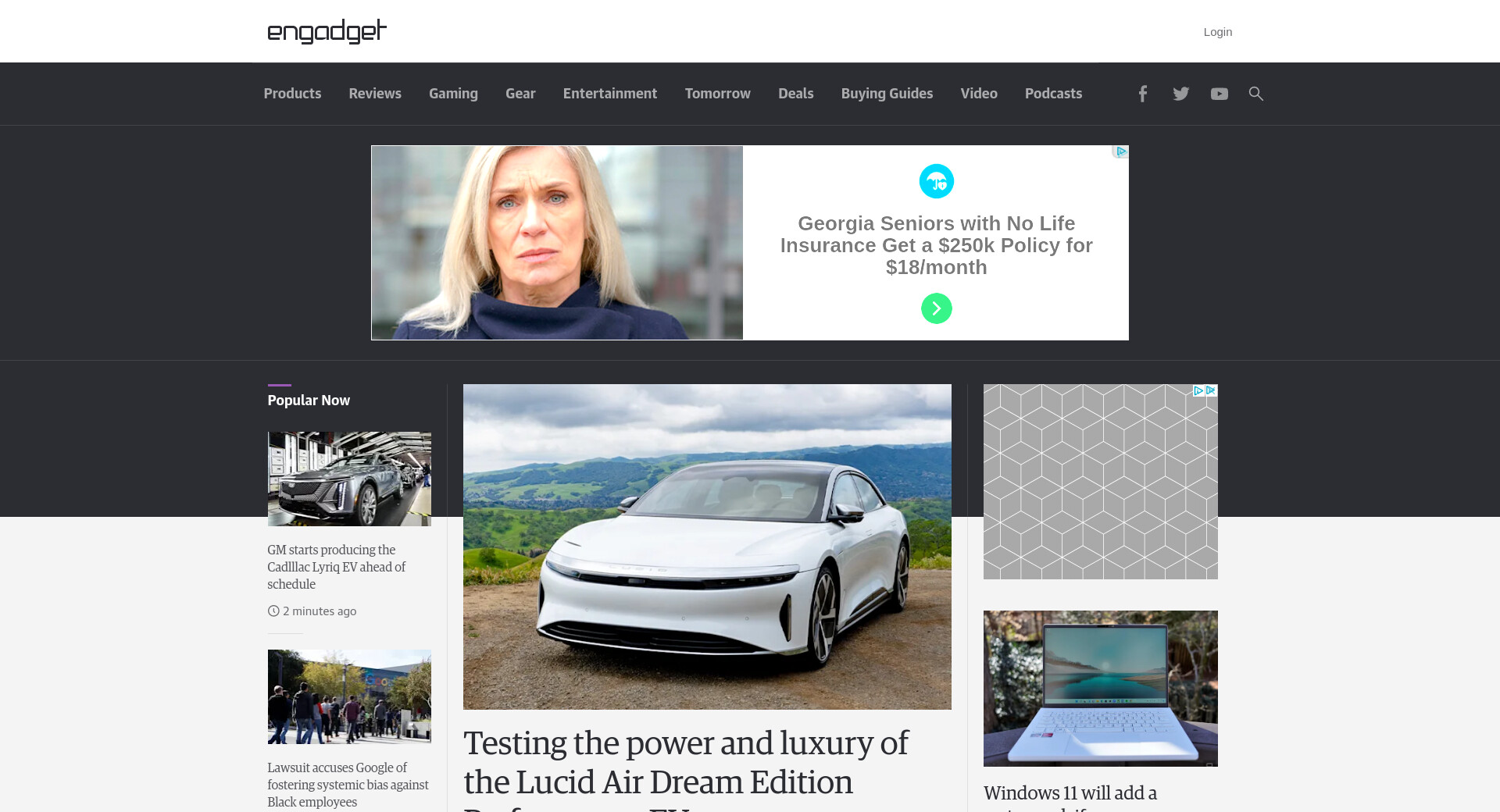Click the Windows 11 laptop thumbnail
This screenshot has width=1500, height=812.
(1100, 689)
